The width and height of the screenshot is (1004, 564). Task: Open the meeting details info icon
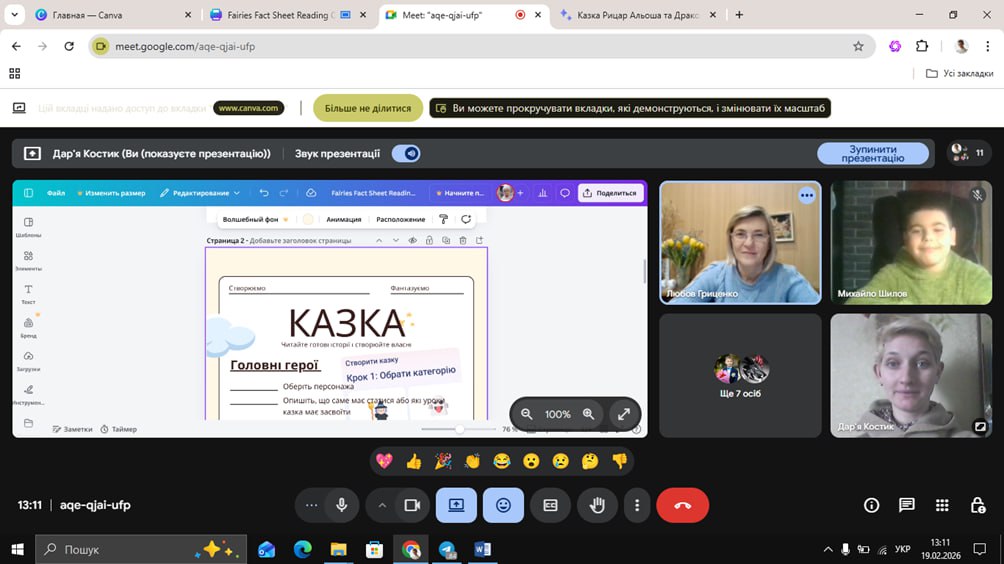click(x=871, y=506)
